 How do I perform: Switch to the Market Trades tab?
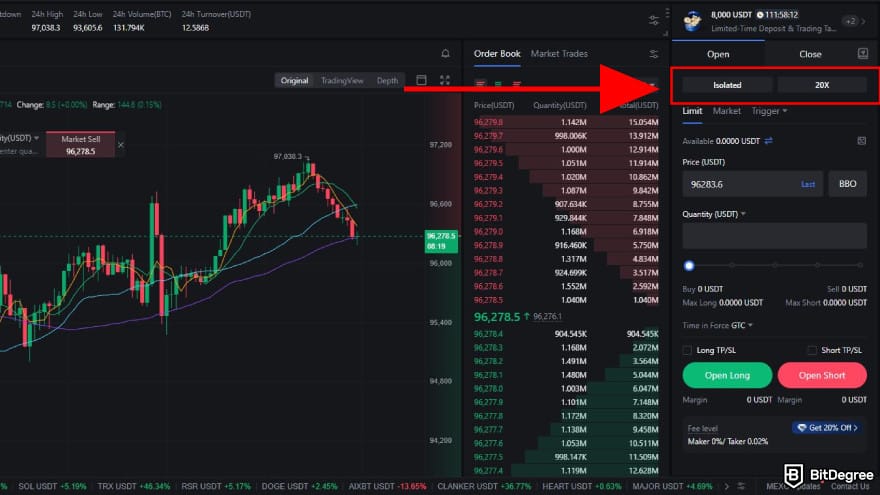pyautogui.click(x=559, y=54)
